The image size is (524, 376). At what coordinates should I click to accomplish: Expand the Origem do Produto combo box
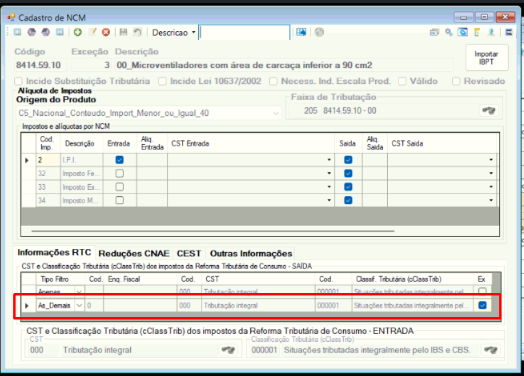pyautogui.click(x=276, y=113)
